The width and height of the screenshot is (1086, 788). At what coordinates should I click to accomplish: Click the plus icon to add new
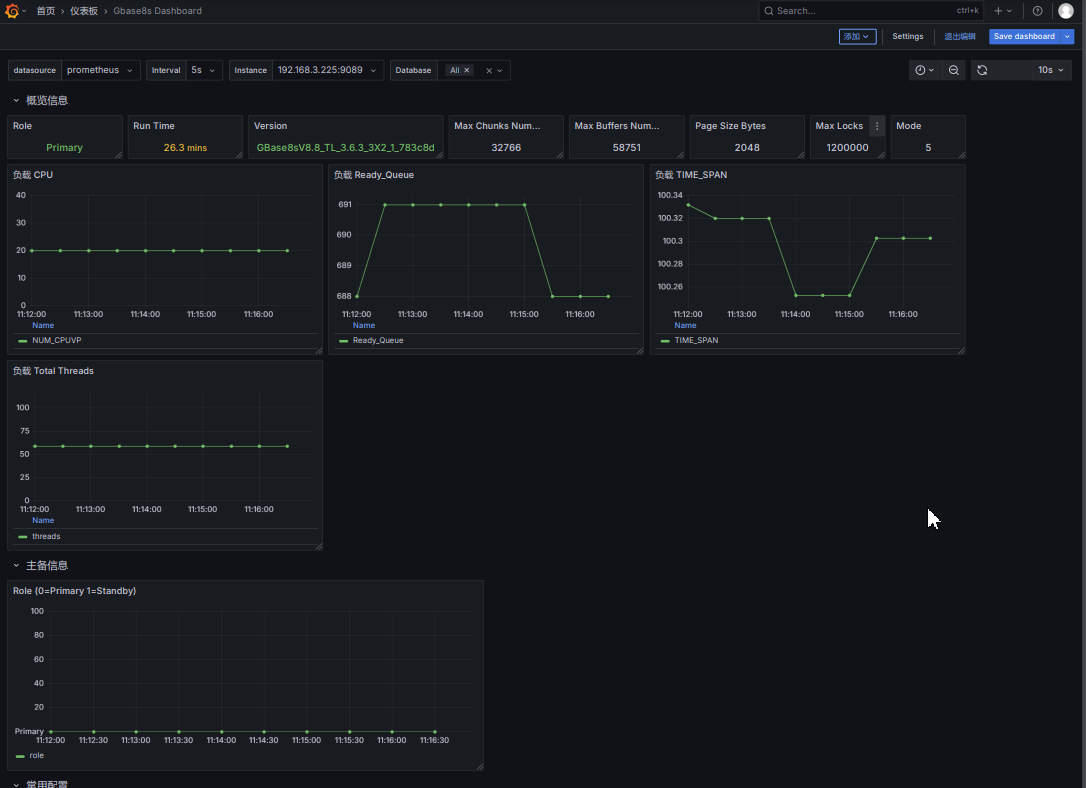point(998,10)
